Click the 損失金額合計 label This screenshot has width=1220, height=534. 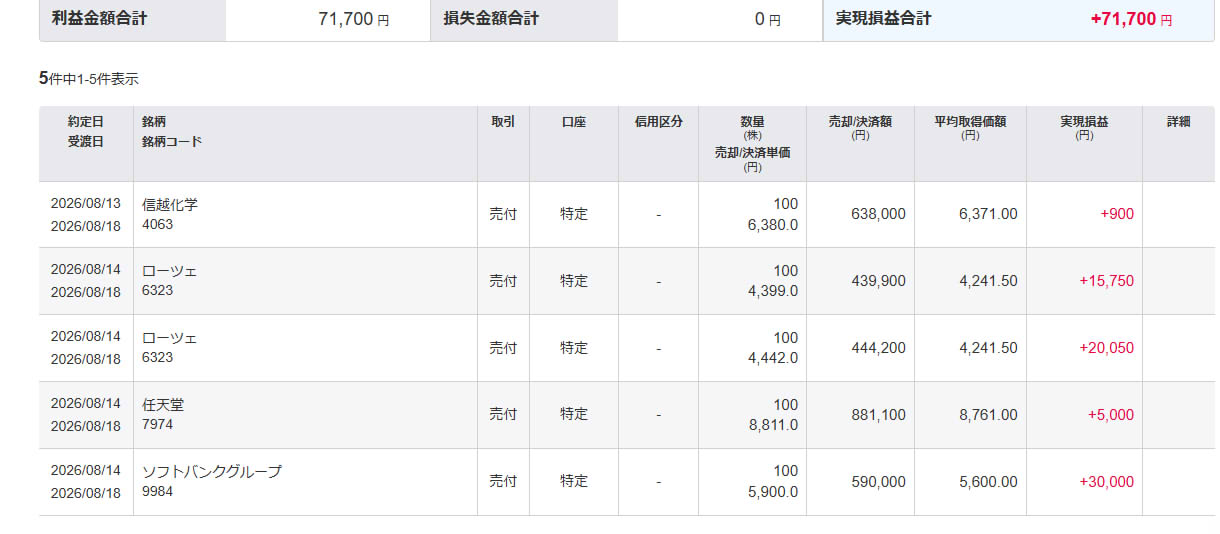[491, 18]
